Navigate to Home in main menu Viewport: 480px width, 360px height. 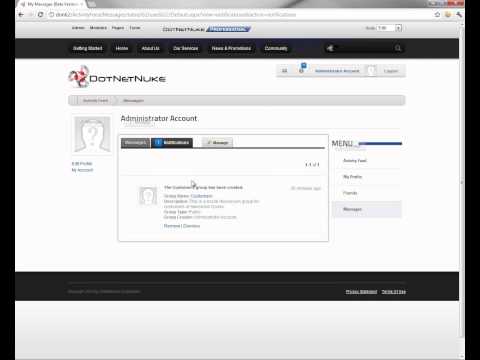[x=122, y=48]
